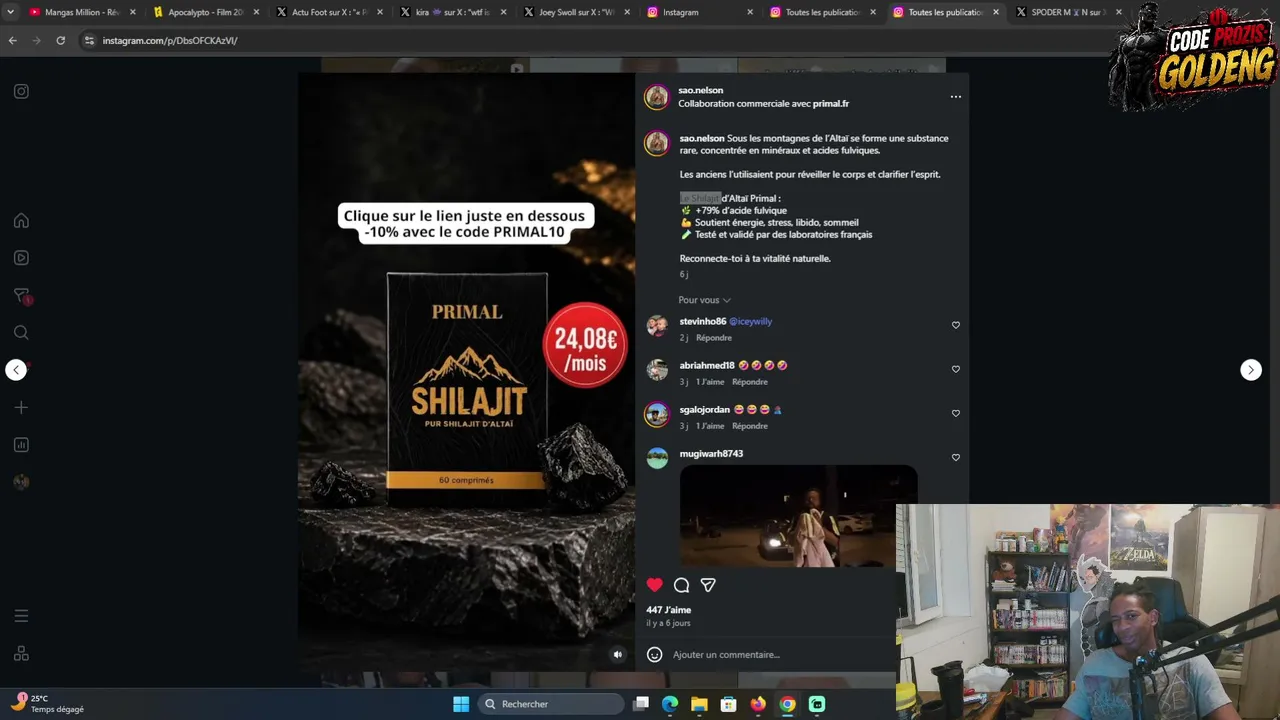Image resolution: width=1280 pixels, height=720 pixels.
Task: Open Task View on the taskbar
Action: click(x=641, y=704)
